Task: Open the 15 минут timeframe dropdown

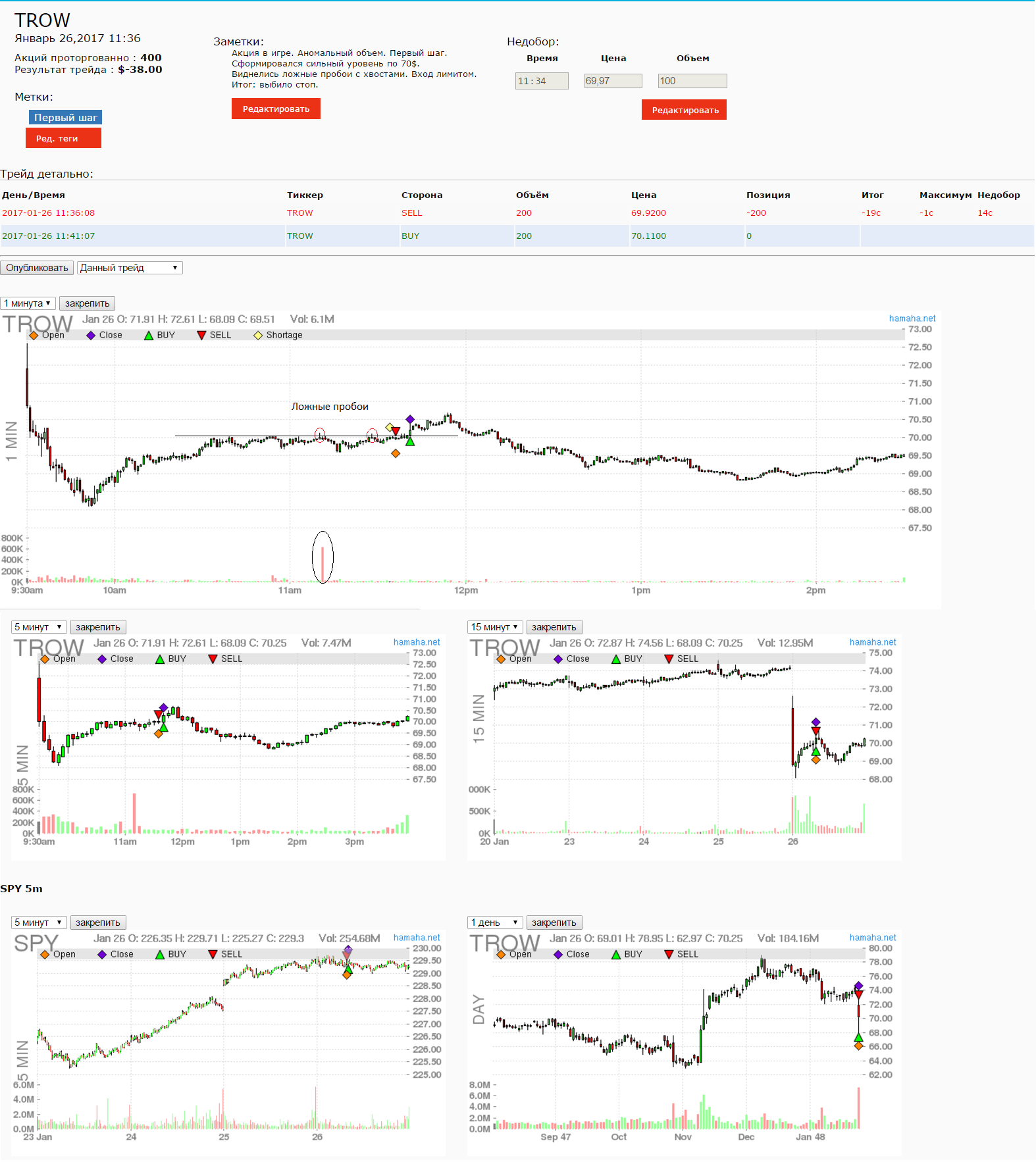Action: pyautogui.click(x=495, y=627)
